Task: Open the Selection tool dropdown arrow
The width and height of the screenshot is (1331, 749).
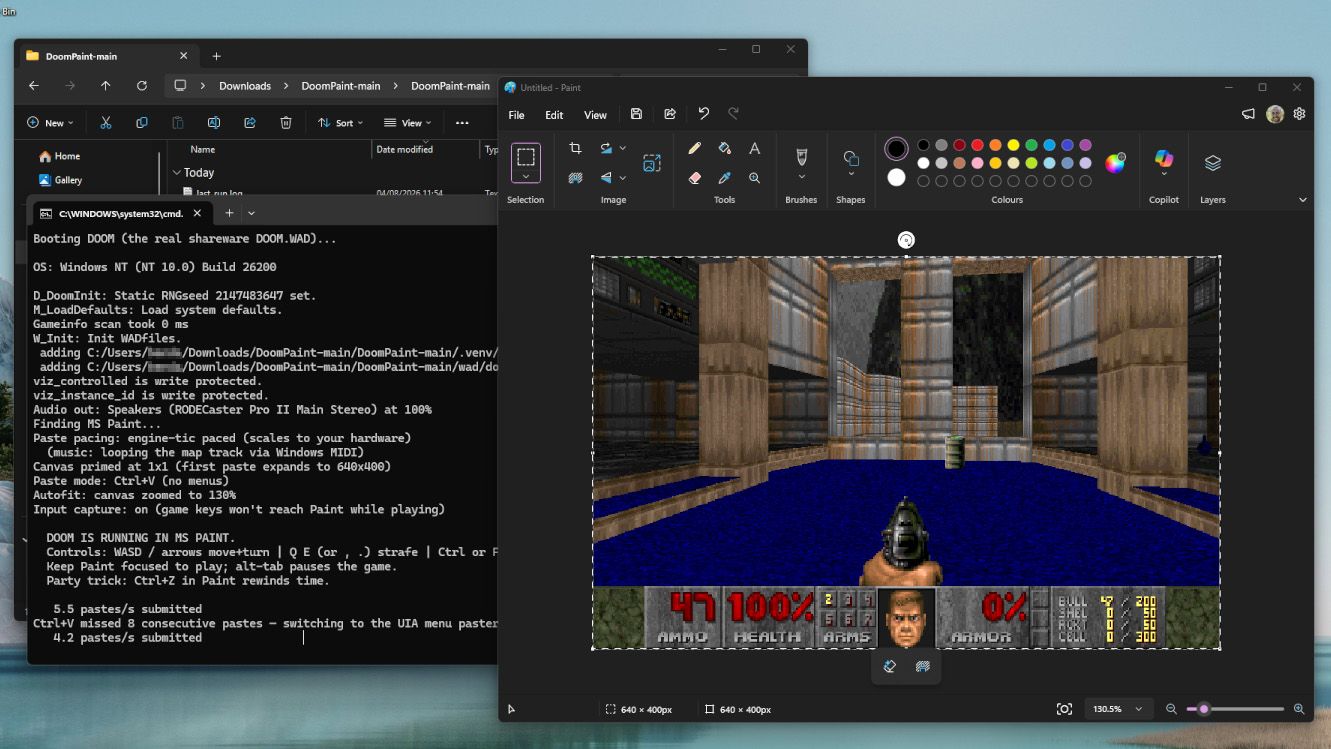Action: [x=526, y=176]
